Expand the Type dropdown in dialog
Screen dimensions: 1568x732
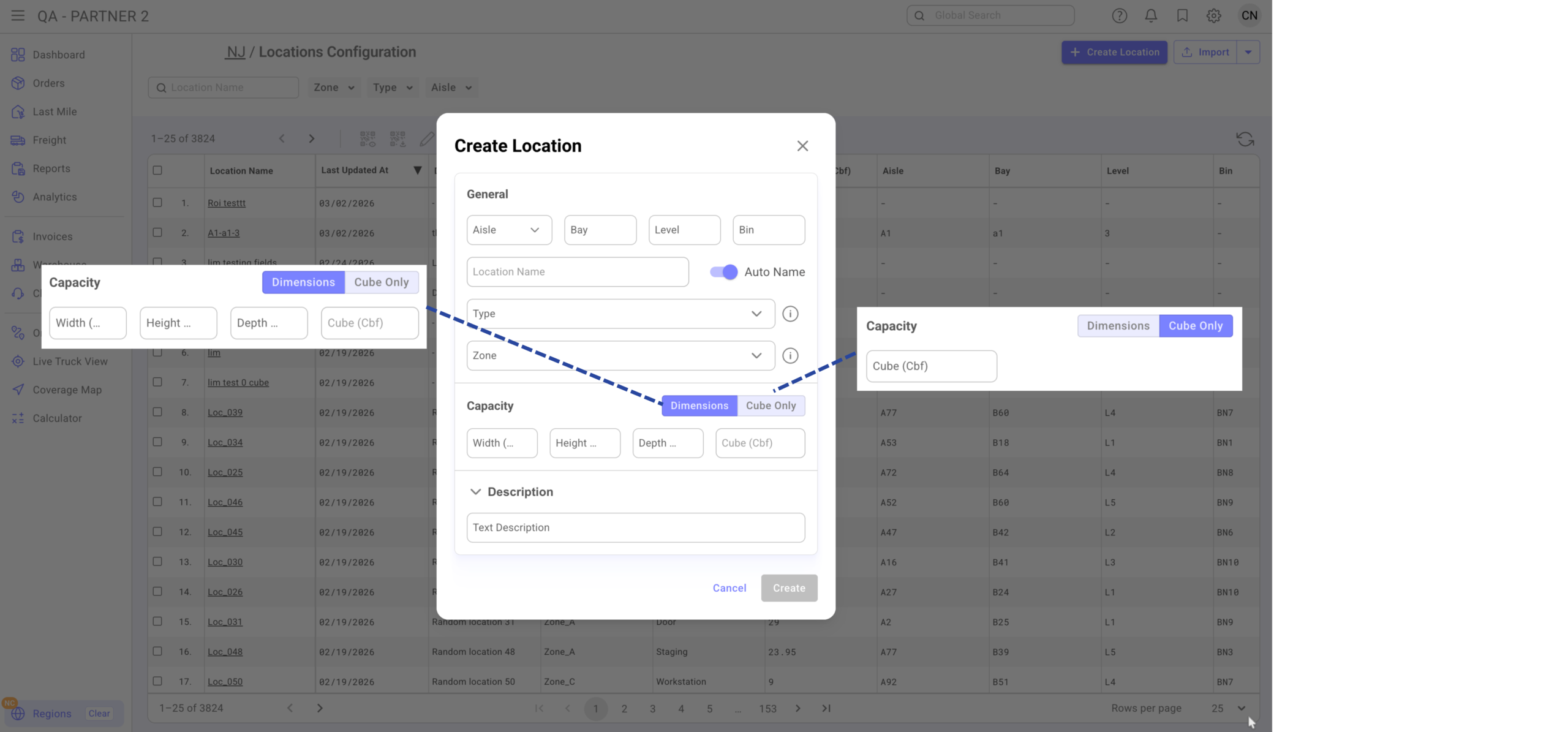point(620,314)
